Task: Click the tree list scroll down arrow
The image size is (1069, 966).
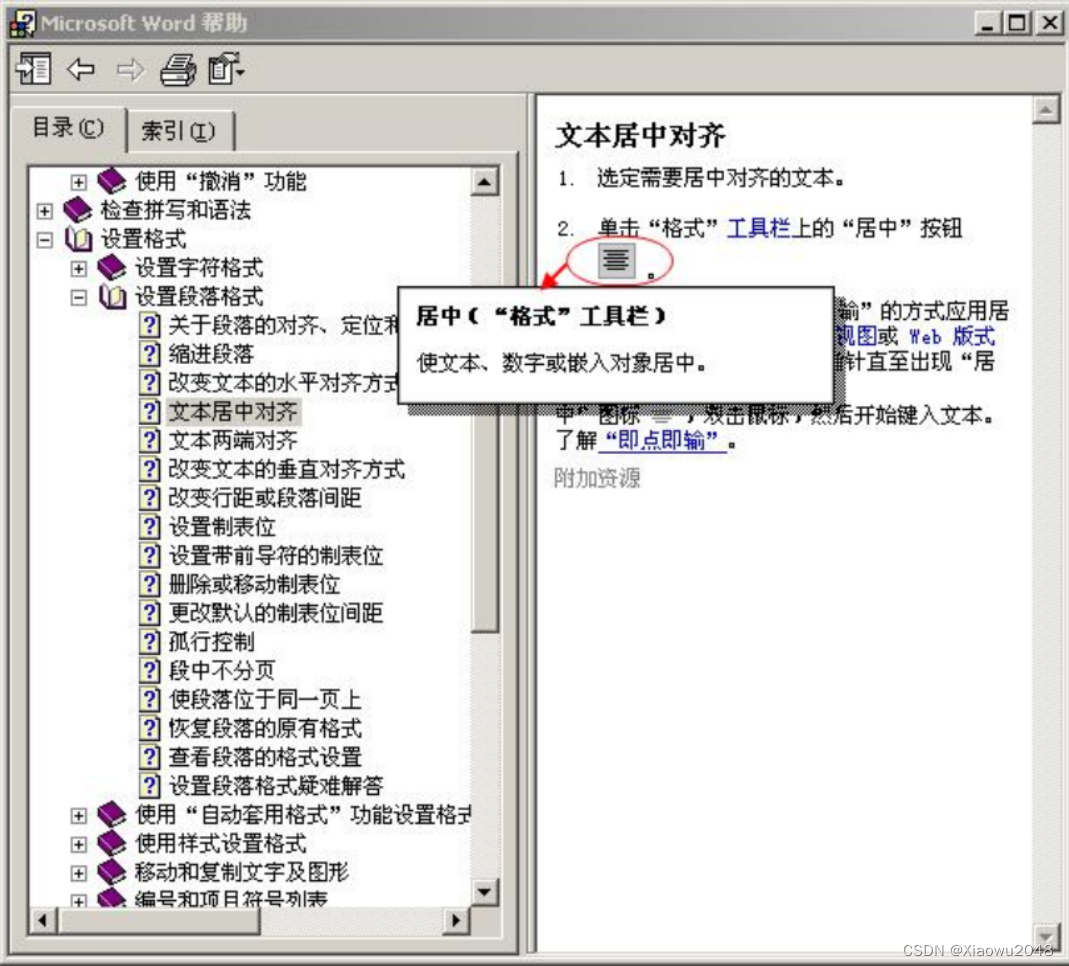Action: click(484, 891)
